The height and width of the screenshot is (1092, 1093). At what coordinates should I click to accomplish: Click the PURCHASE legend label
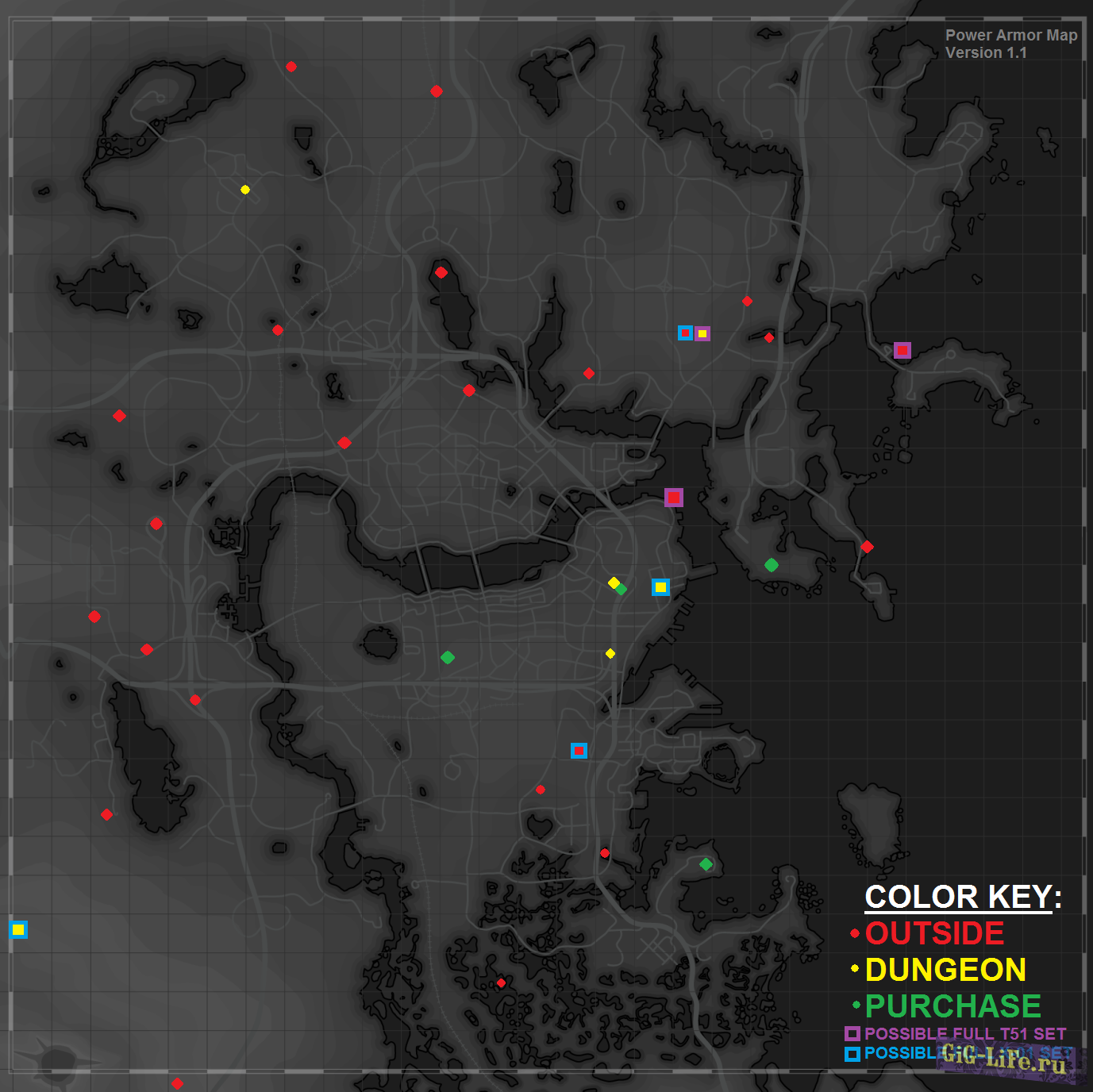[x=953, y=1006]
